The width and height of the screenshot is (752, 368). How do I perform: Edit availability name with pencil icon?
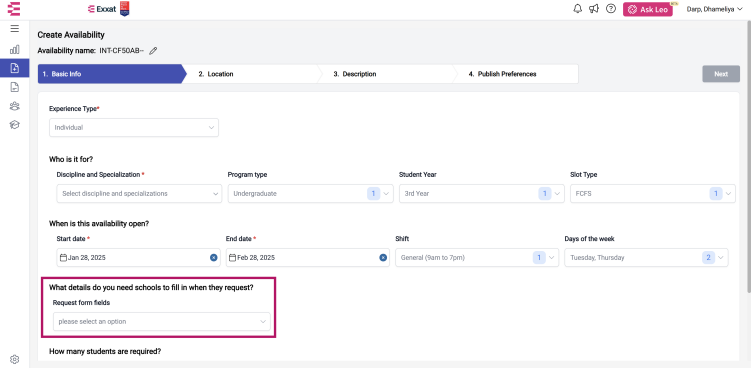tap(153, 51)
